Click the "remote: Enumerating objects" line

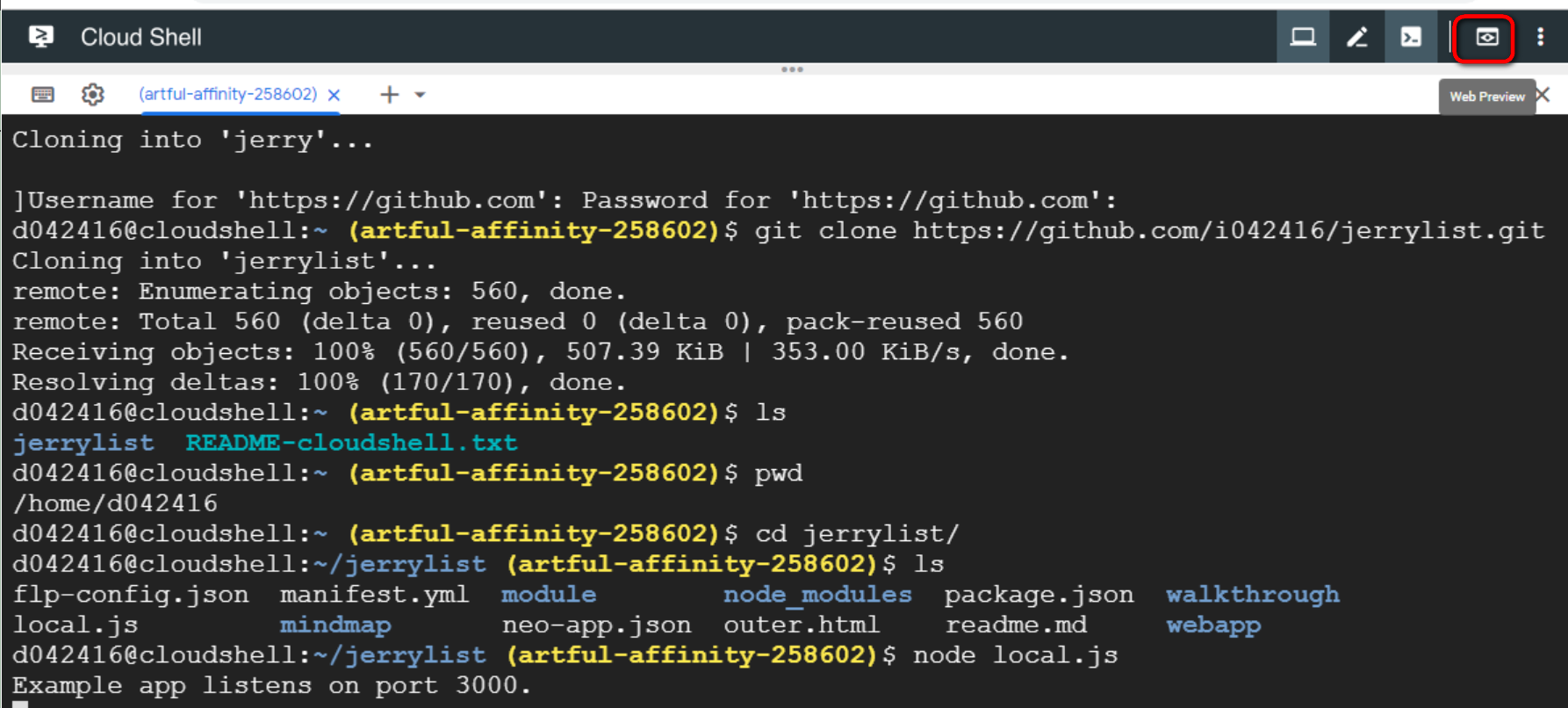pyautogui.click(x=320, y=292)
